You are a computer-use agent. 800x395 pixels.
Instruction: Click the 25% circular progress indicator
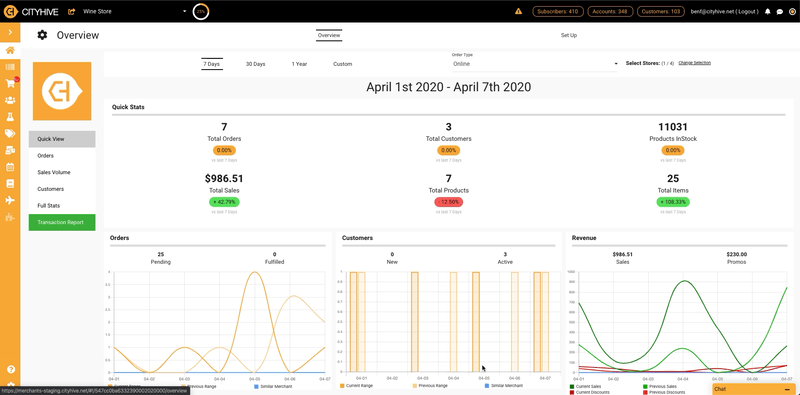[x=201, y=11]
